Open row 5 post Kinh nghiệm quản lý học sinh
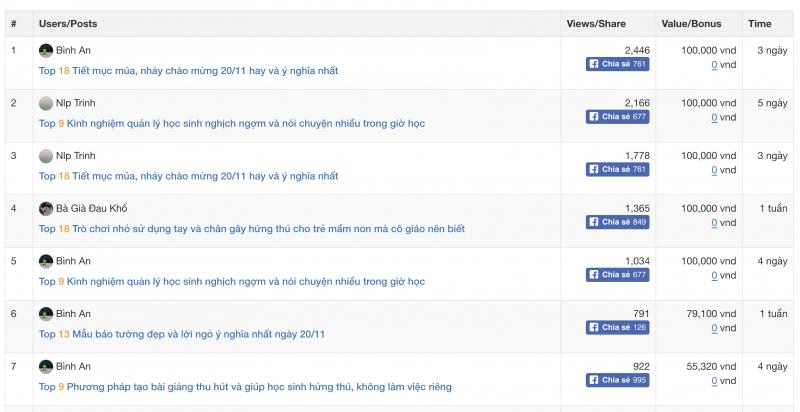Screen dimensions: 800x412 [232, 281]
